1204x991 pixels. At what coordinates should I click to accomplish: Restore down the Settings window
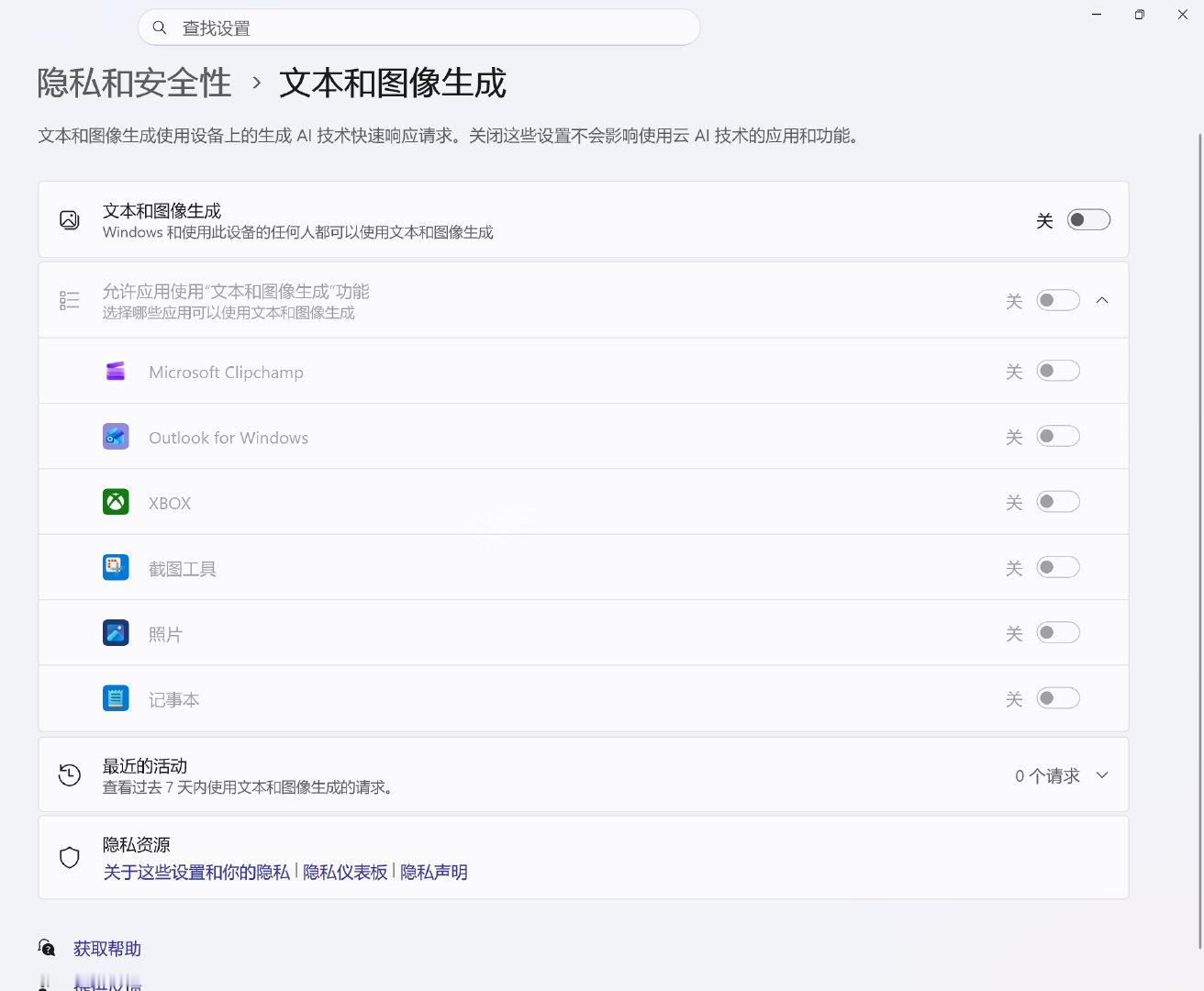click(1140, 15)
